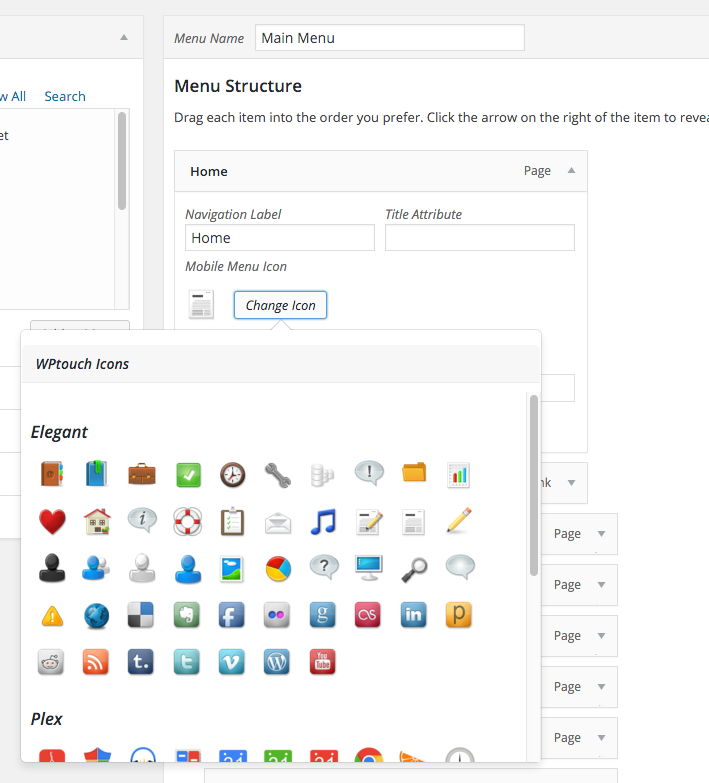Choose the Last.fm icon
The width and height of the screenshot is (709, 783).
367,615
